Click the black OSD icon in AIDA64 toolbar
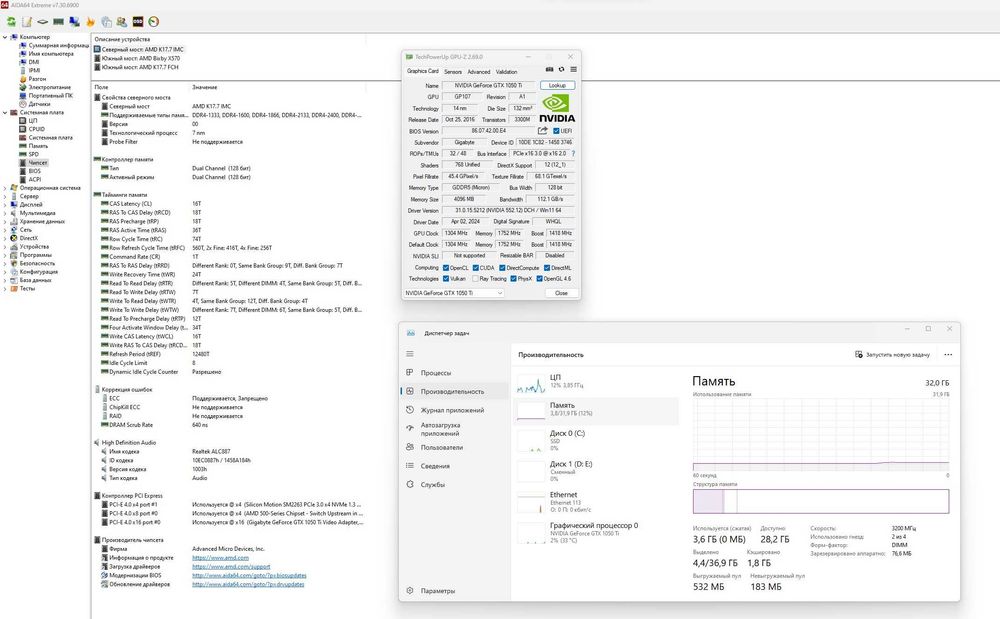 tap(138, 22)
